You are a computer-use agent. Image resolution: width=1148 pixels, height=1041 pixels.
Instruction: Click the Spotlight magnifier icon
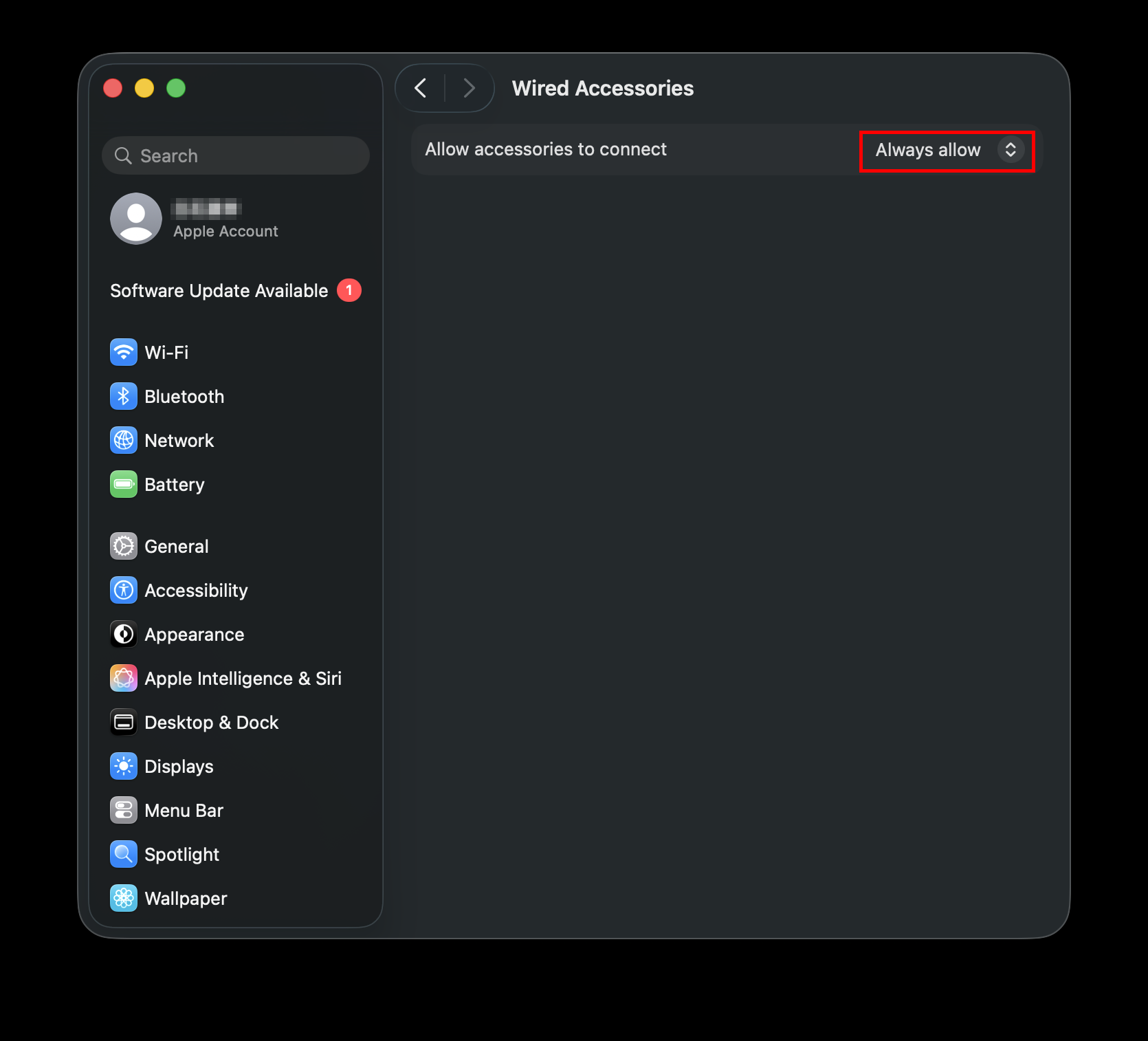click(124, 855)
